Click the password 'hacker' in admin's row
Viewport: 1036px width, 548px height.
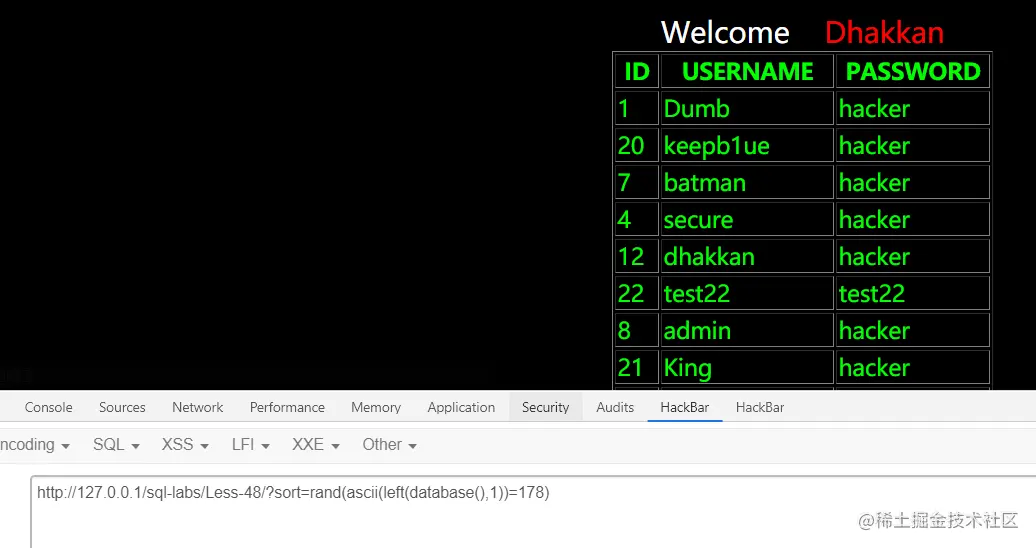[x=912, y=331]
